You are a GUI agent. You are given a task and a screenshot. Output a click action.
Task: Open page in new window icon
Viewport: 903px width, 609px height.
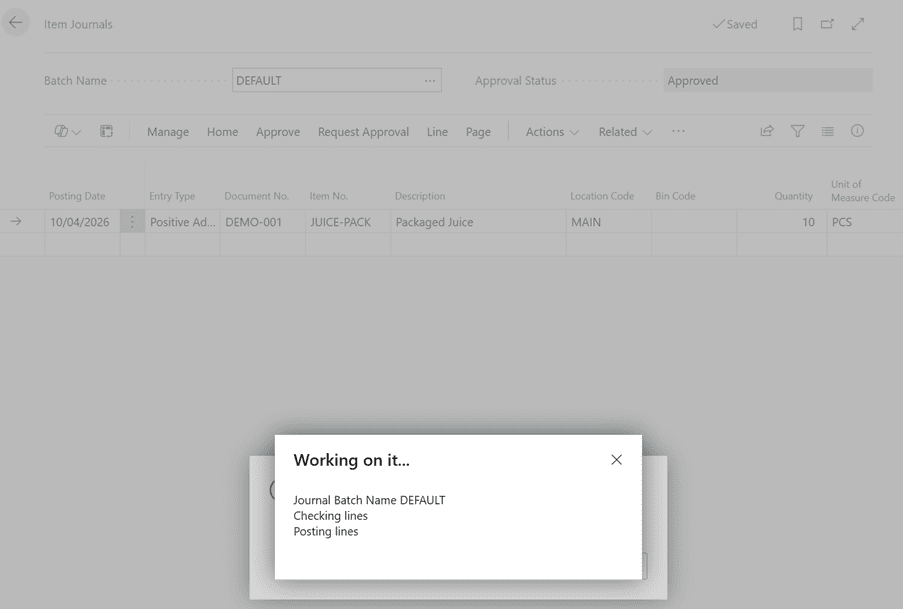(827, 24)
